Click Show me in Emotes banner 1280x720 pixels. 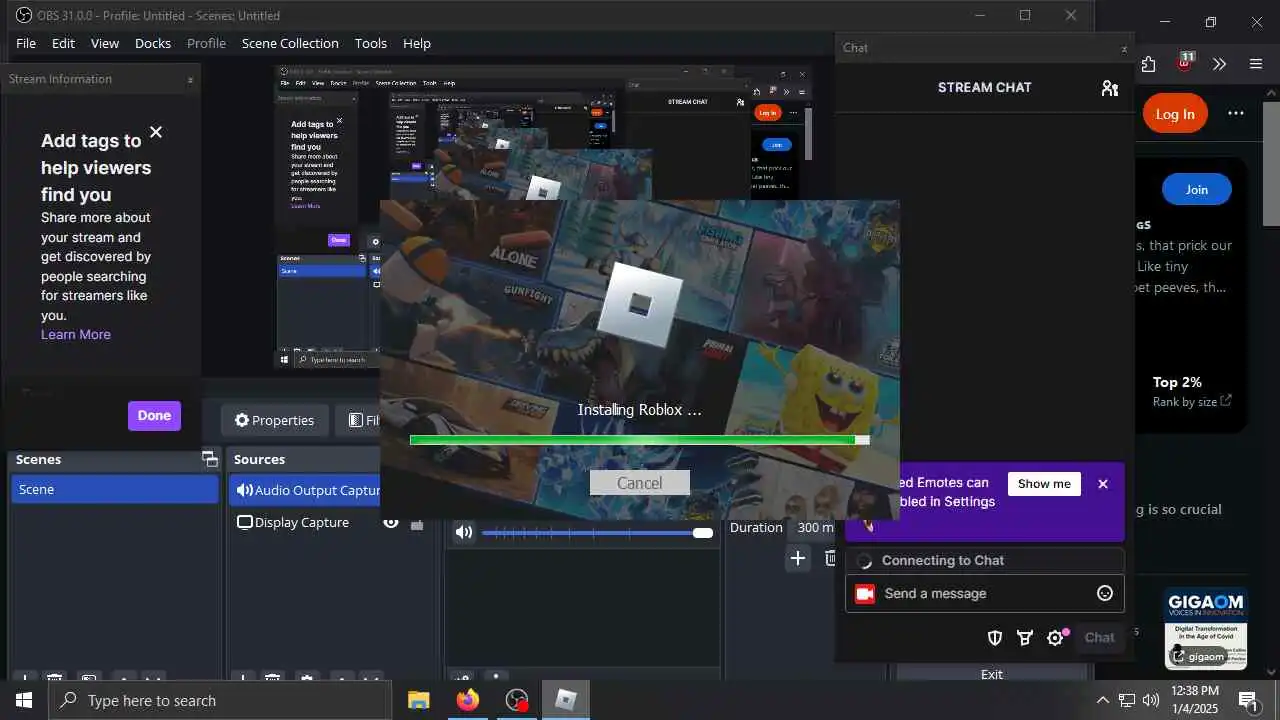[1044, 484]
